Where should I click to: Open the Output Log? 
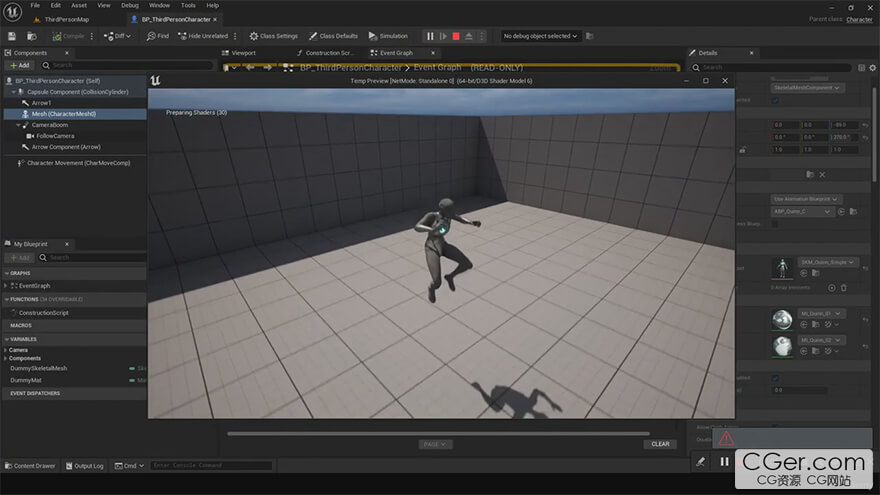pos(85,466)
